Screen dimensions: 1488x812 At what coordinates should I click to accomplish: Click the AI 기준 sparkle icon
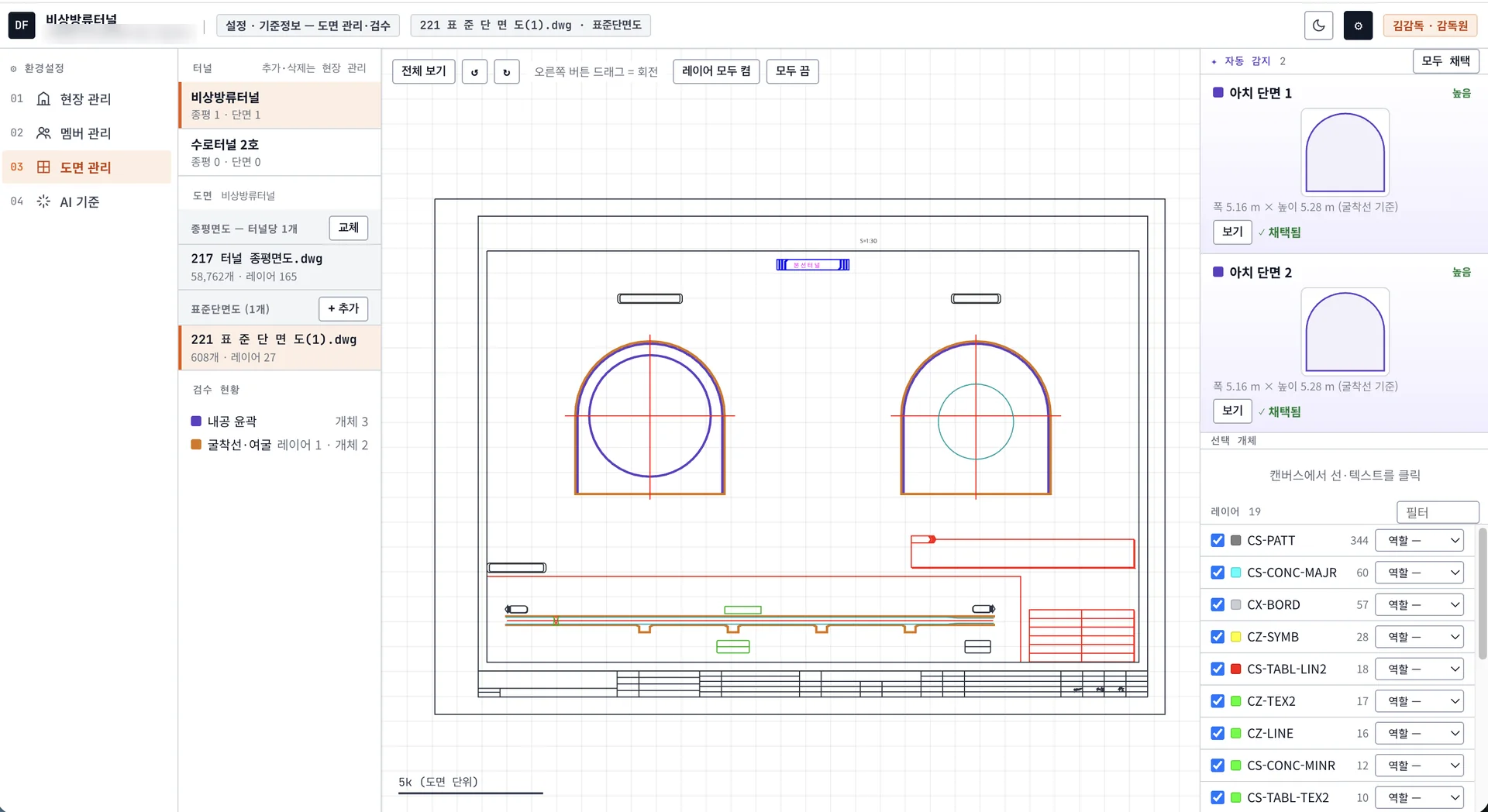coord(44,201)
